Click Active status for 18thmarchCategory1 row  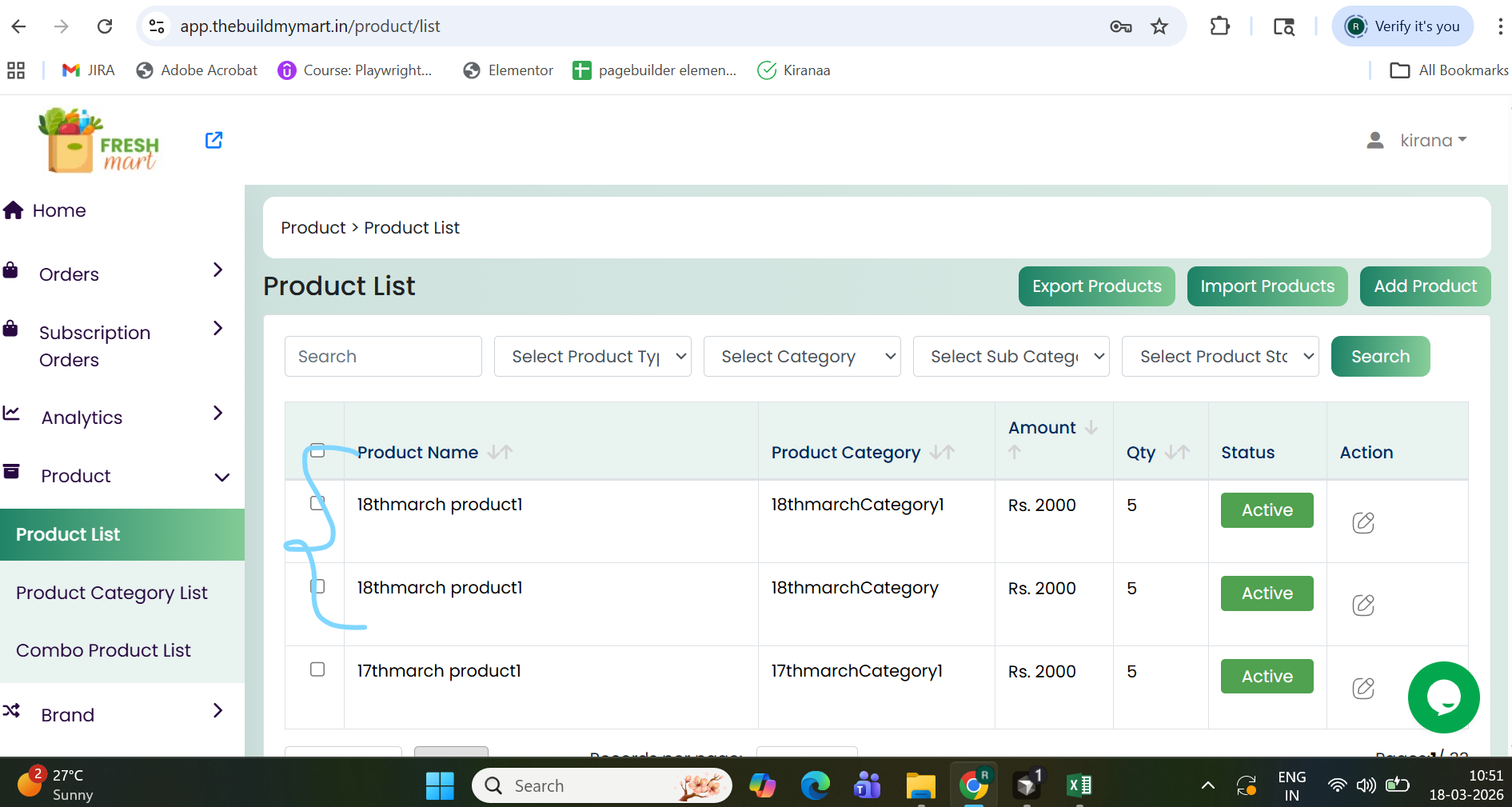tap(1267, 510)
